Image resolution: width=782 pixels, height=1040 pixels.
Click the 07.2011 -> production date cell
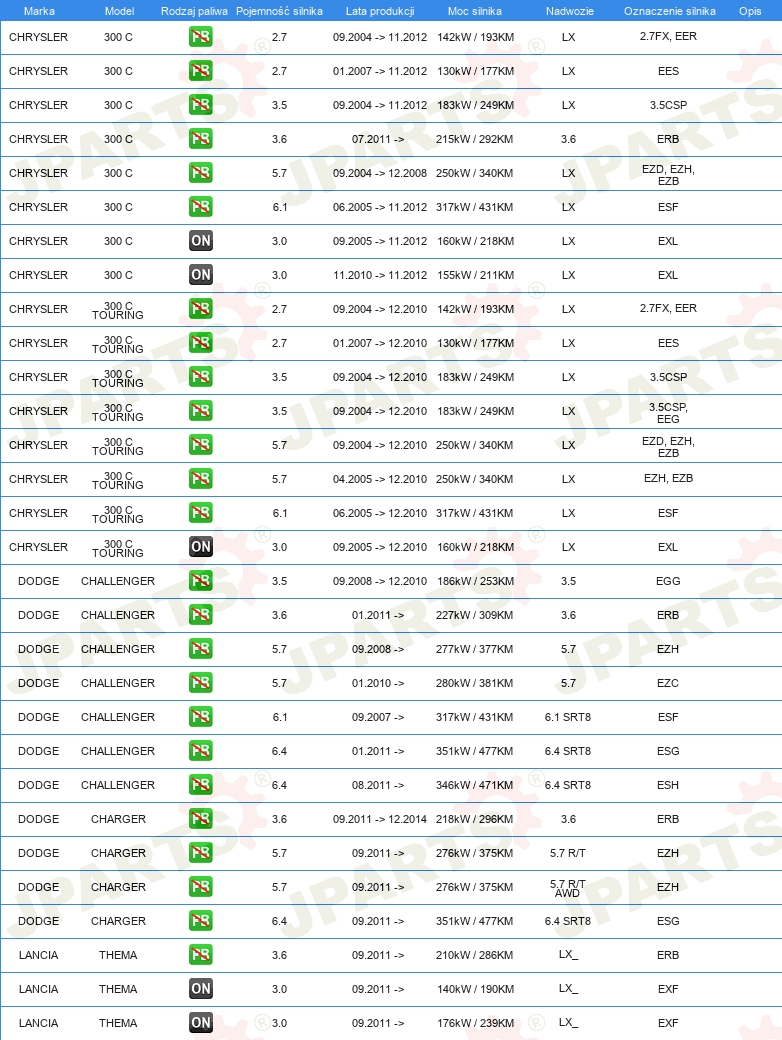(378, 139)
